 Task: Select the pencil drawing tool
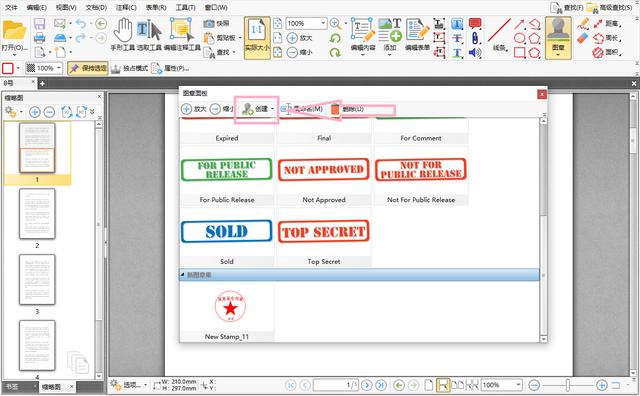tap(584, 23)
